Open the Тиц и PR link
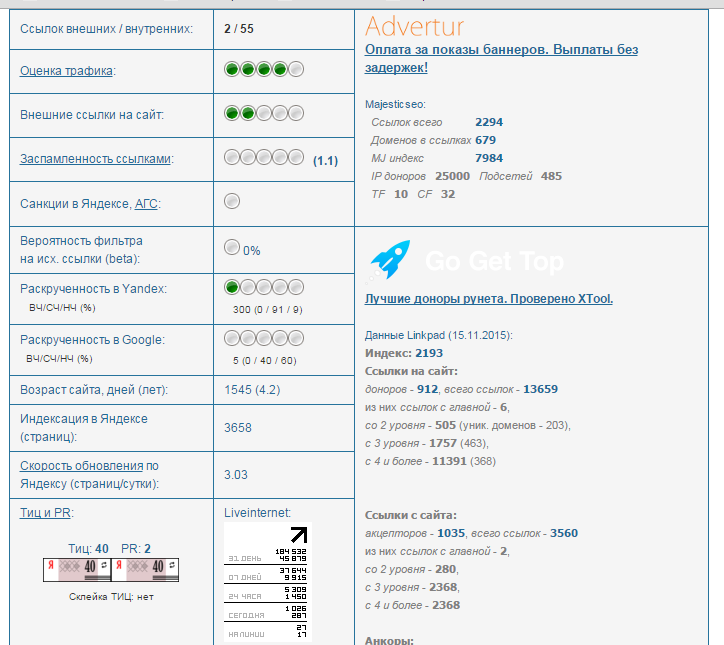The image size is (724, 645). 45,513
